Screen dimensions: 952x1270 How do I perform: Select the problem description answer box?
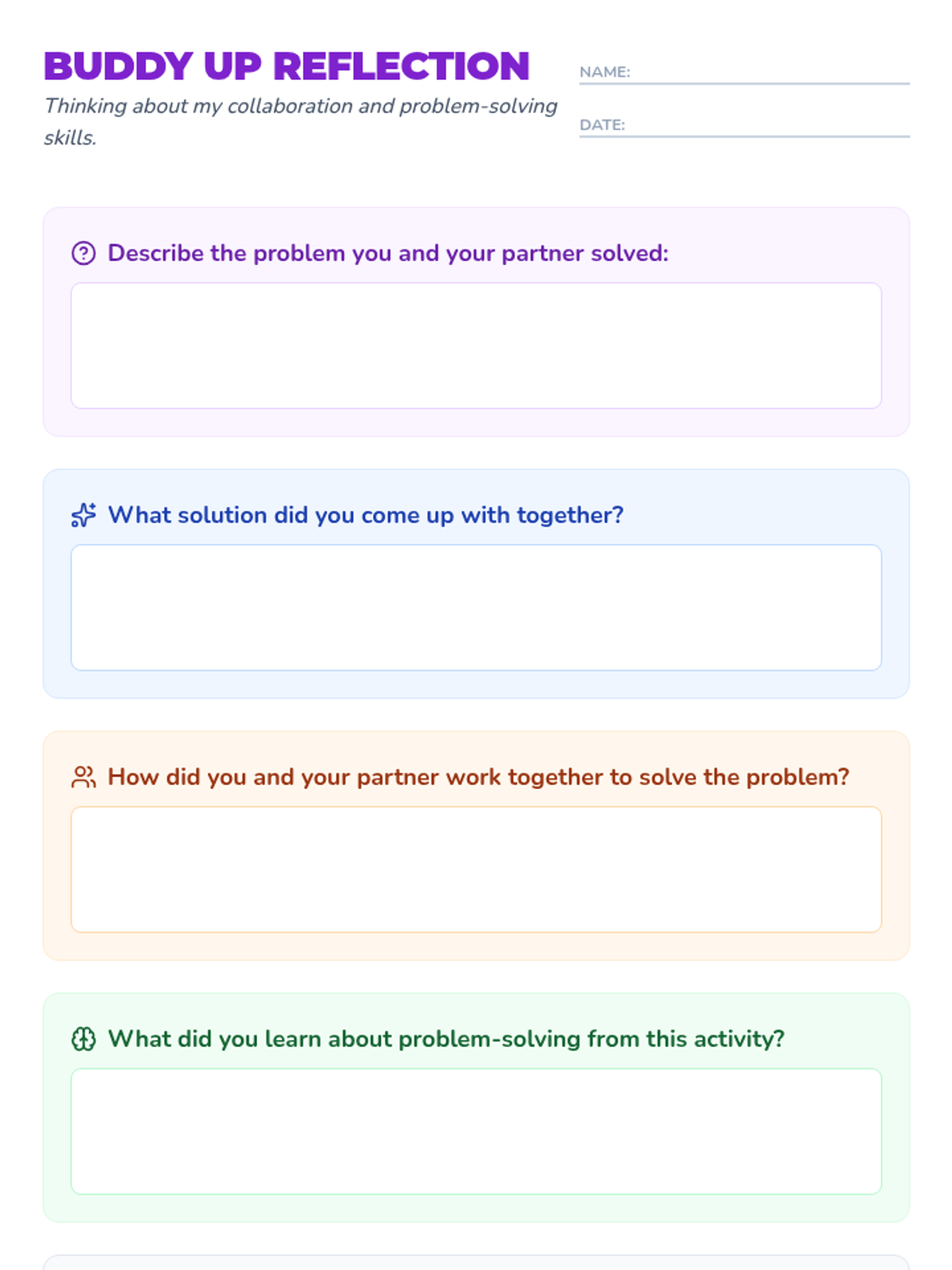pos(476,346)
